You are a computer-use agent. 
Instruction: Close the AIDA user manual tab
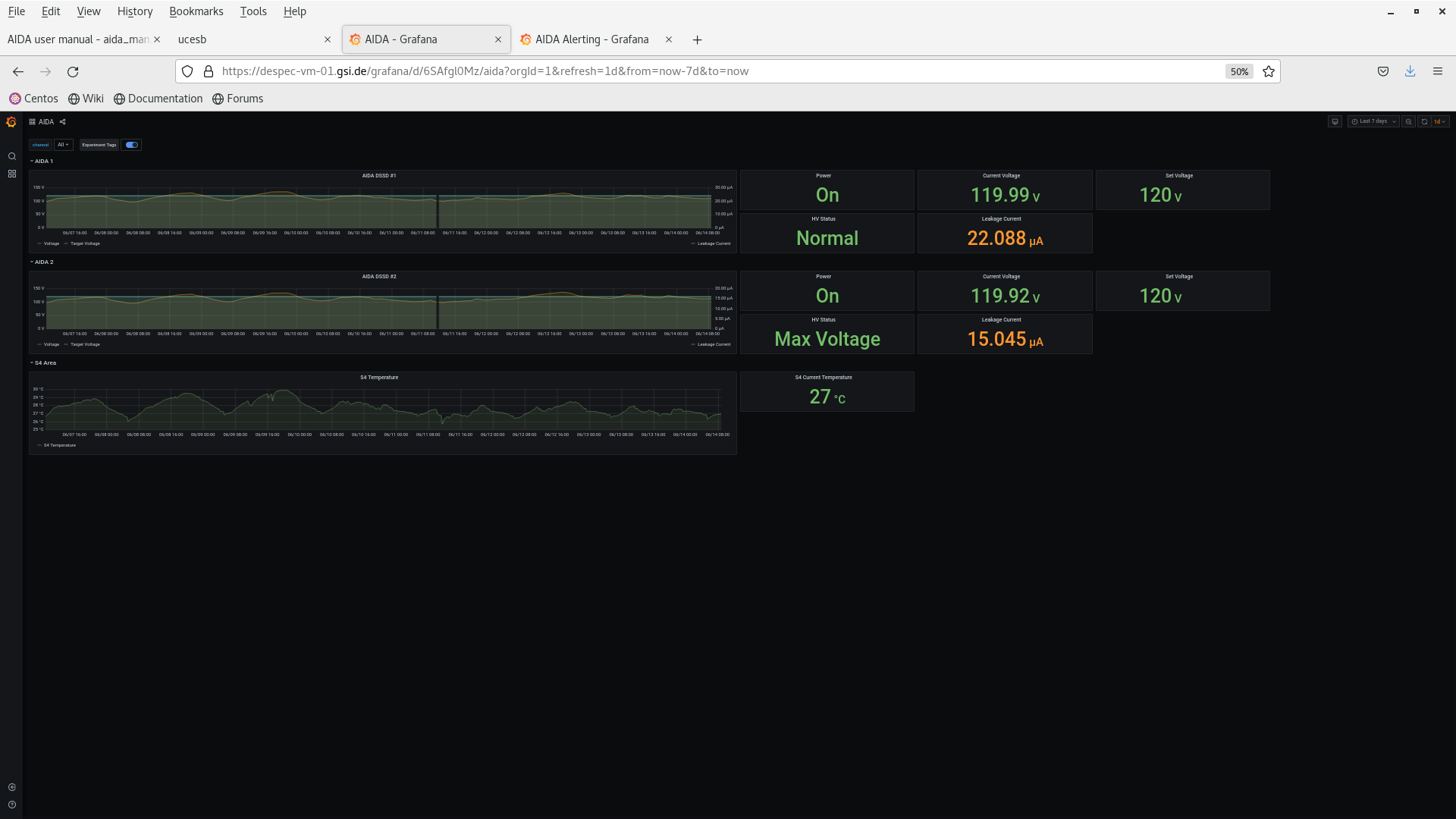(x=157, y=39)
